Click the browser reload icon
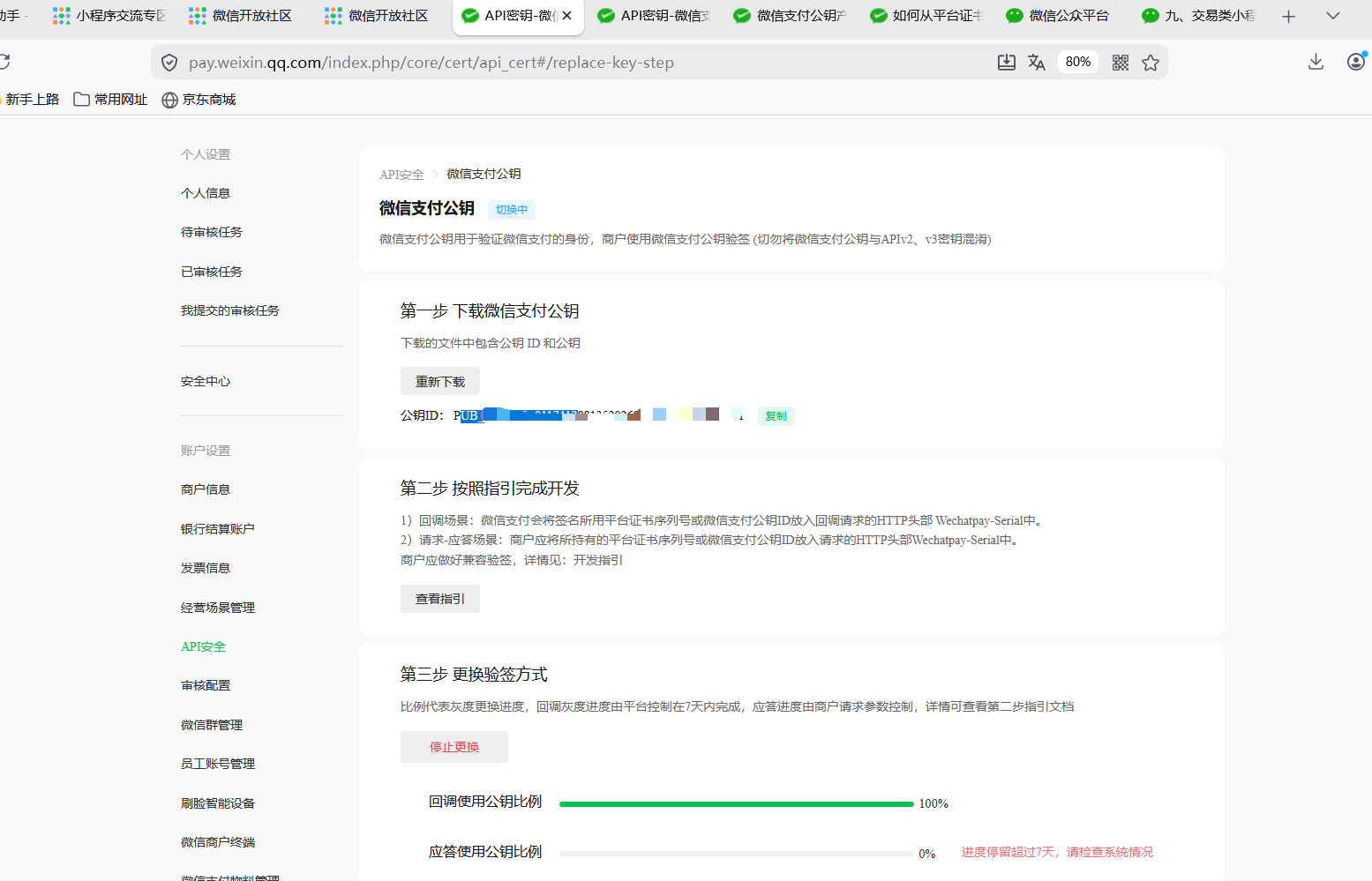 [4, 62]
